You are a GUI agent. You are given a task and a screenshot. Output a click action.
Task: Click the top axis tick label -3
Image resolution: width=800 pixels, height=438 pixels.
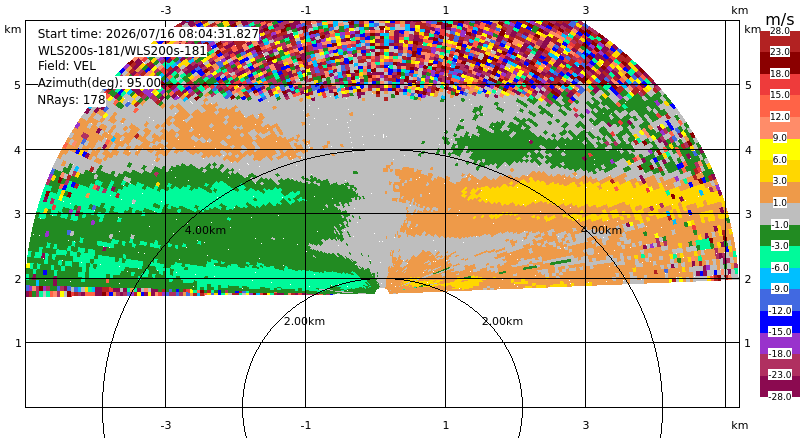coord(166,10)
